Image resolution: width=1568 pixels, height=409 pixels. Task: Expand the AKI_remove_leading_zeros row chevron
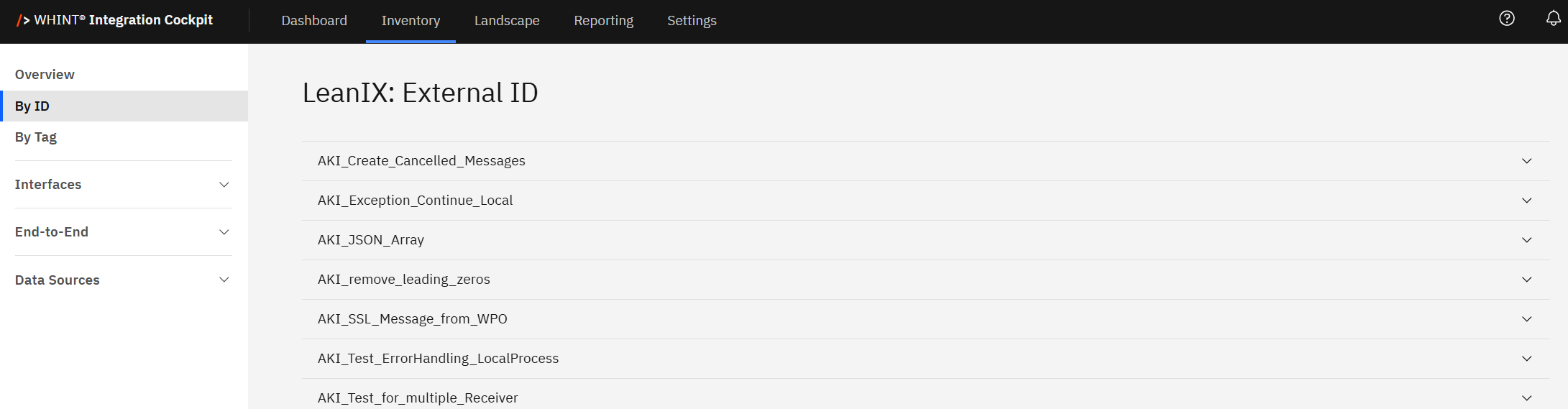(x=1527, y=280)
